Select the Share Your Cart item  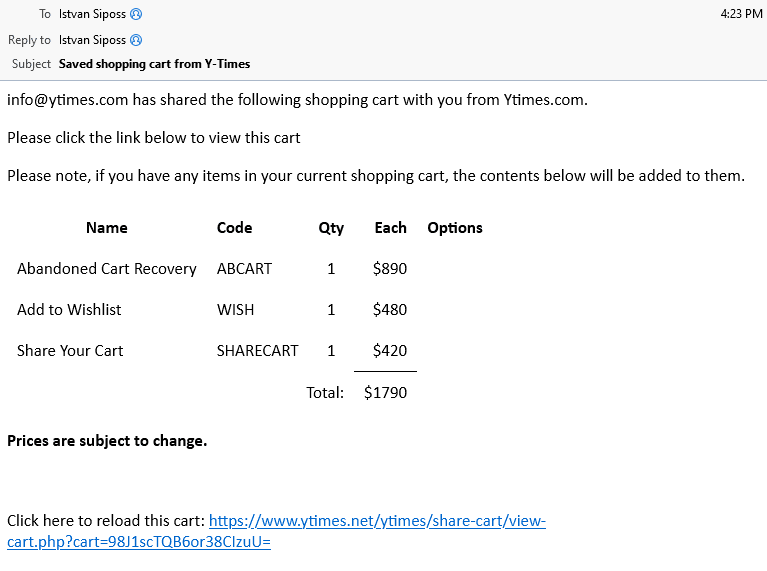[x=70, y=351]
